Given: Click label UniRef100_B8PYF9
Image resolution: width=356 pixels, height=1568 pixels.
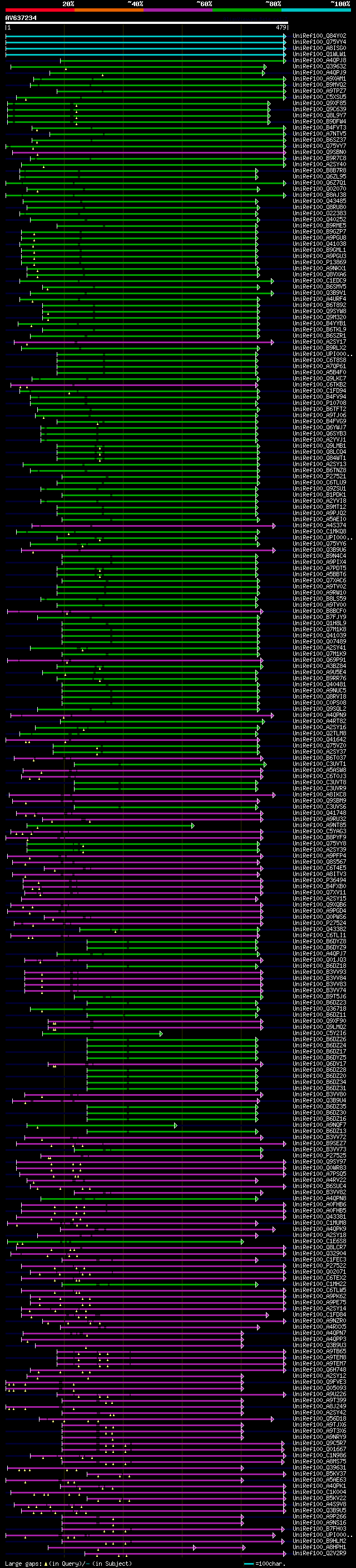Looking at the screenshot, I should [319, 838].
